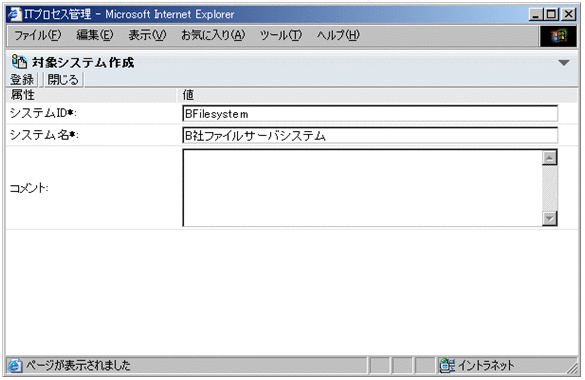Click the 属性 column header
585x380 pixels.
(22, 95)
